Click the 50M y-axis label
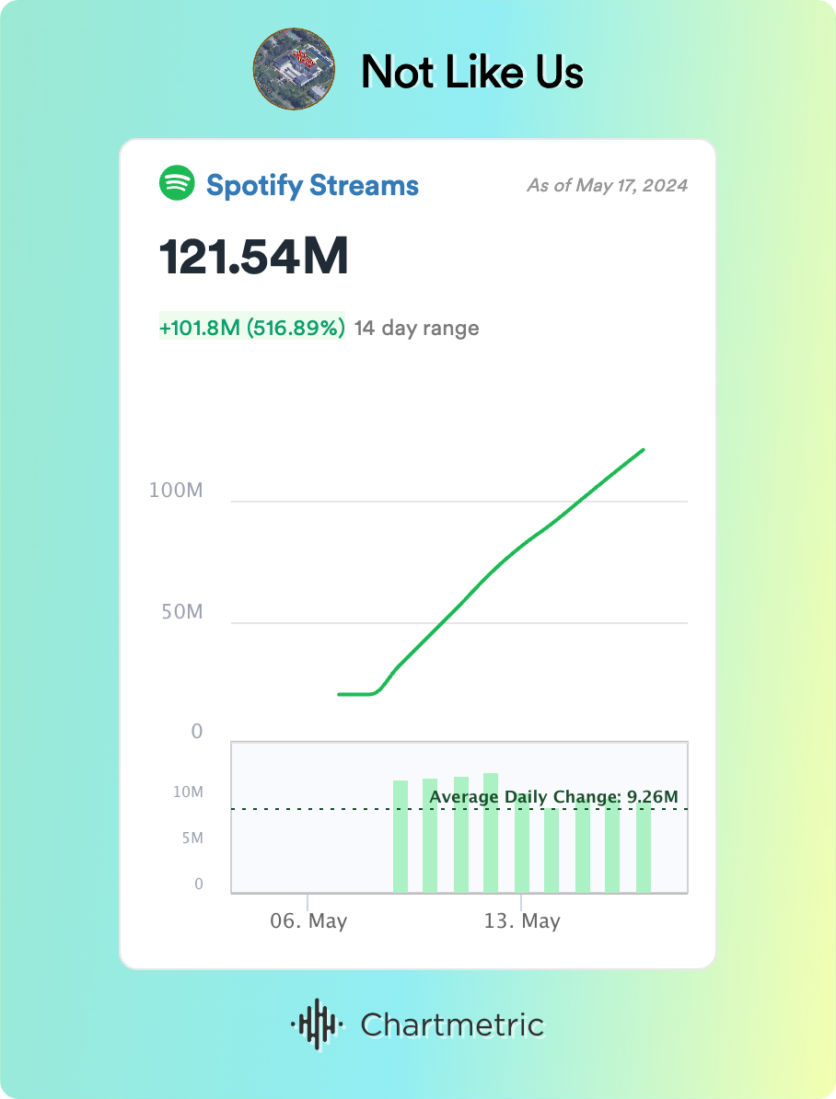This screenshot has width=836, height=1099. (x=182, y=612)
